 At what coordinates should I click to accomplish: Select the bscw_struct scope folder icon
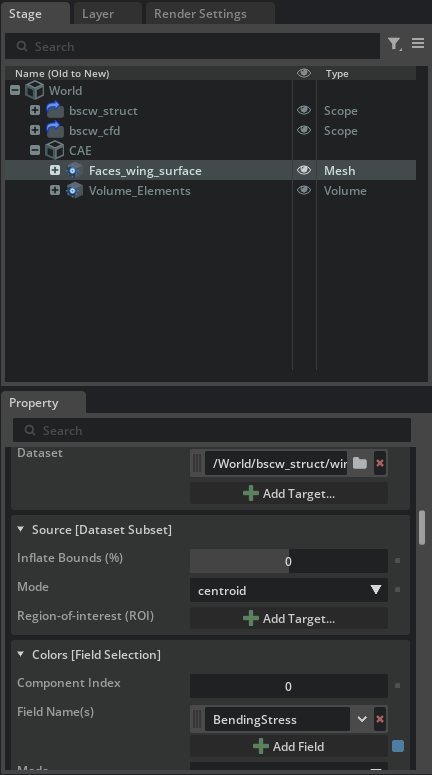tap(55, 110)
